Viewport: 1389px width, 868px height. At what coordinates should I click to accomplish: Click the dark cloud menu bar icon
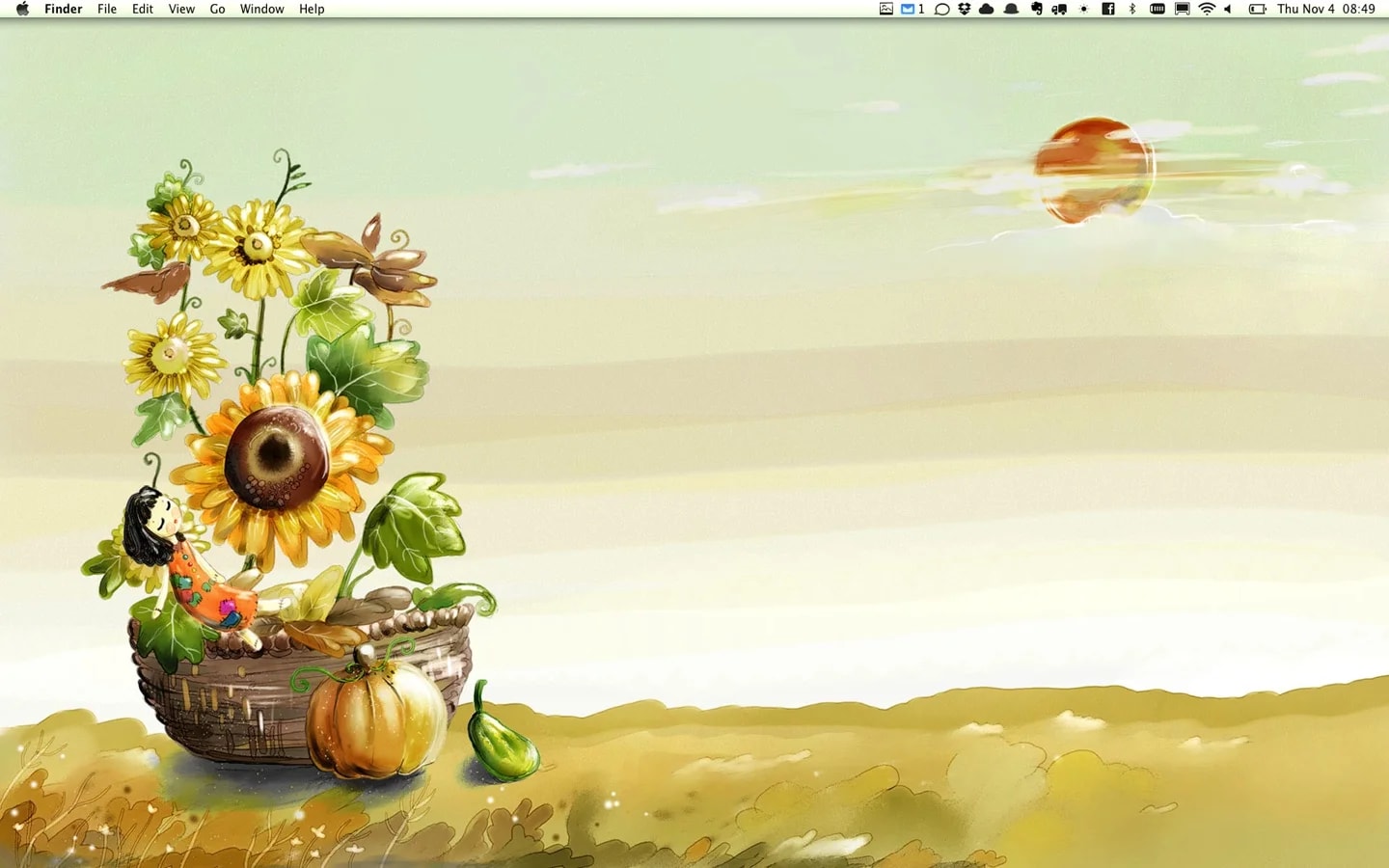pos(986,9)
